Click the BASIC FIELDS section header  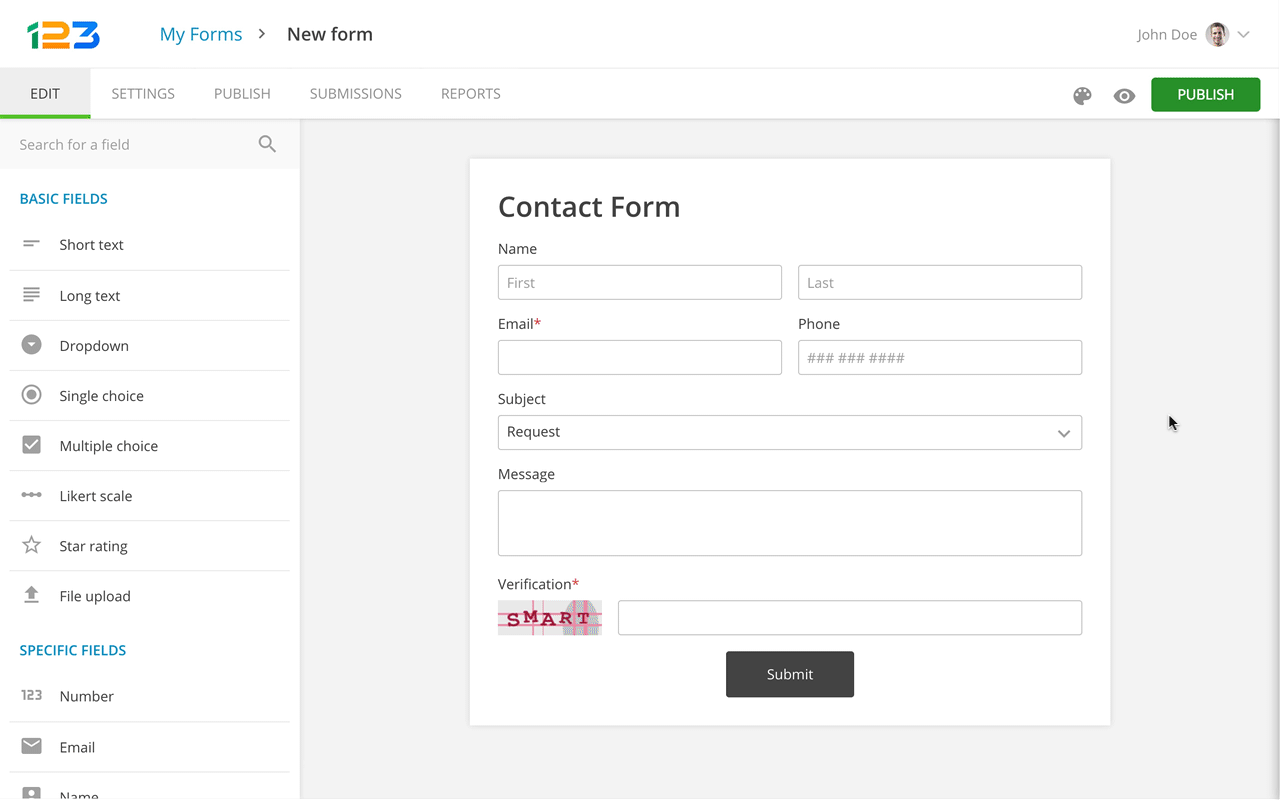click(x=64, y=198)
